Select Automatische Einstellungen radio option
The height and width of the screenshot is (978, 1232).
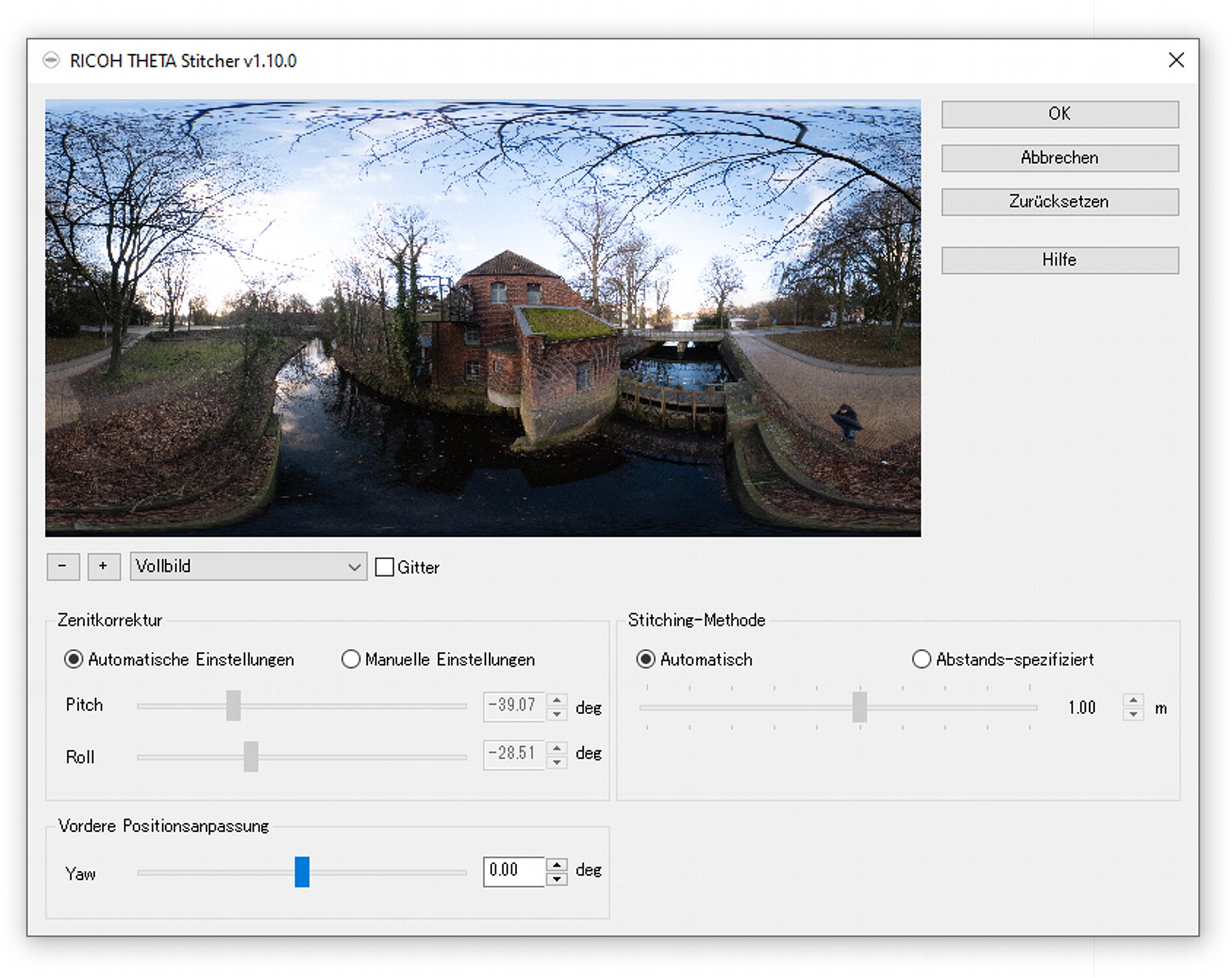tap(74, 659)
